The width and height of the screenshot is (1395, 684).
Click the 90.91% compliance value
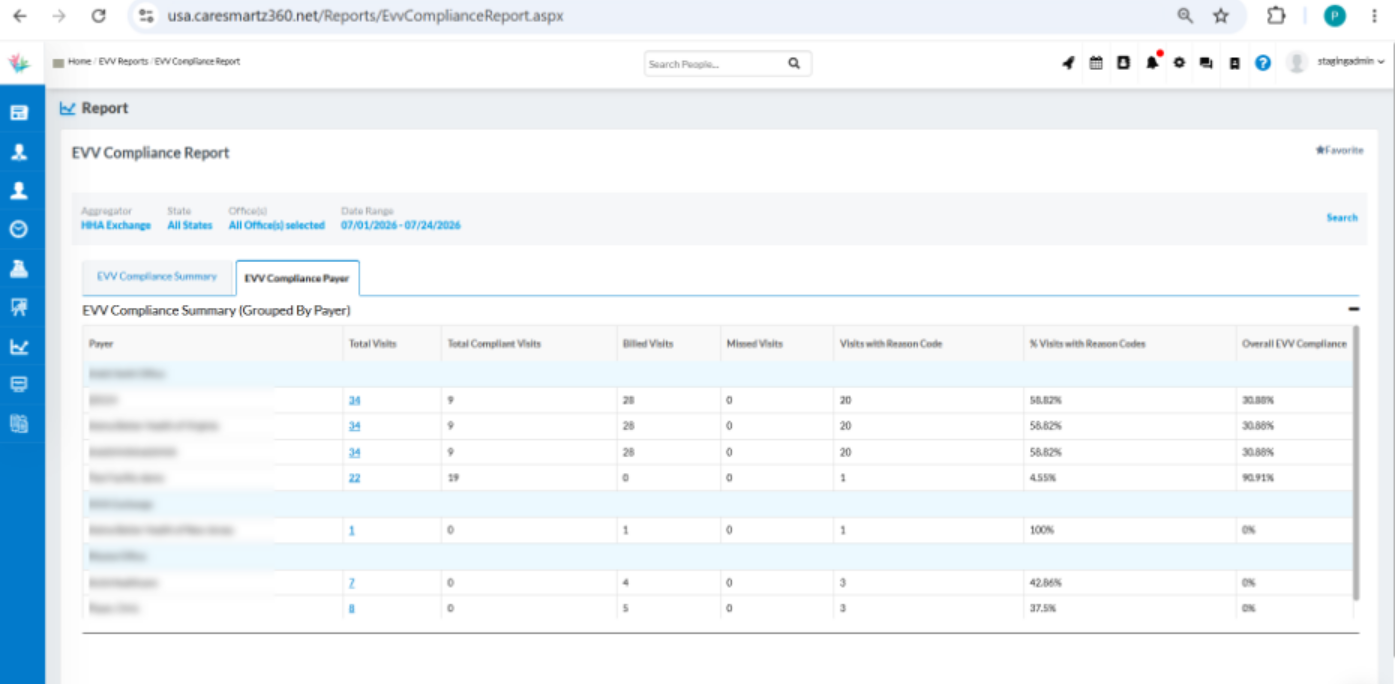[x=1258, y=478]
